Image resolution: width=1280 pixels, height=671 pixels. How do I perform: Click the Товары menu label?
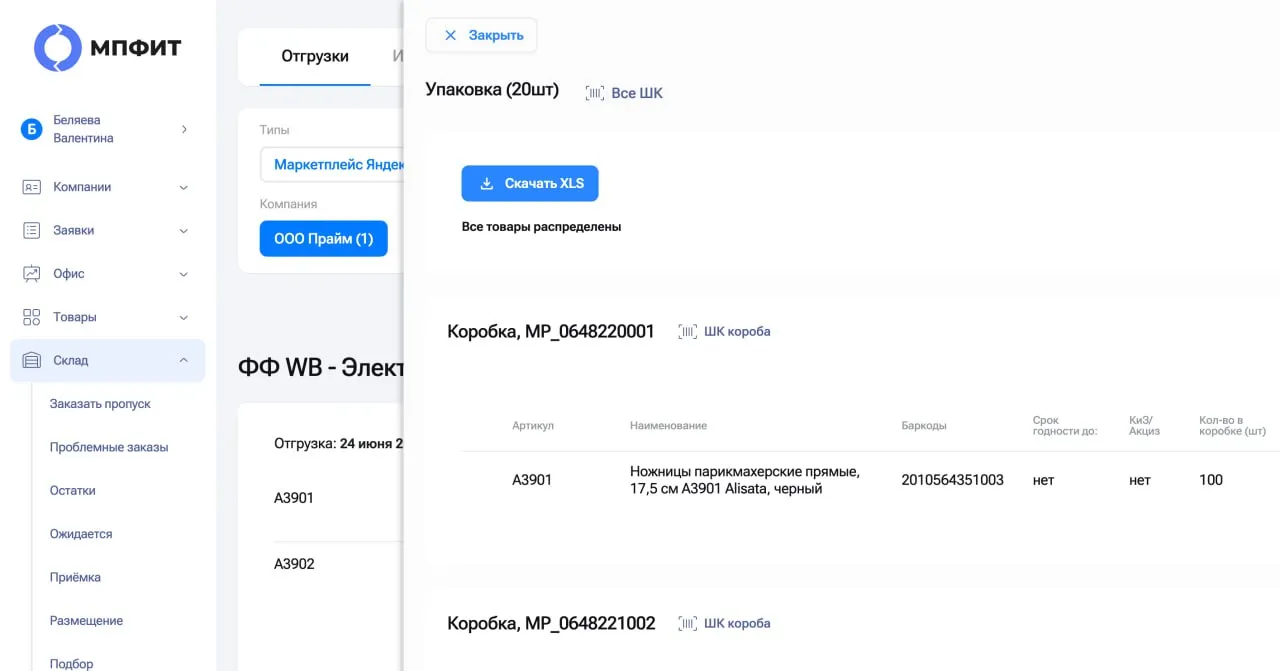click(x=75, y=317)
